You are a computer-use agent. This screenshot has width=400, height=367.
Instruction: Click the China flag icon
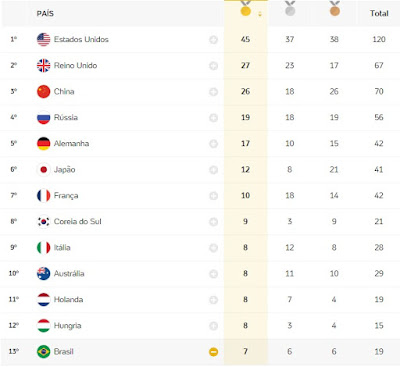click(43, 91)
